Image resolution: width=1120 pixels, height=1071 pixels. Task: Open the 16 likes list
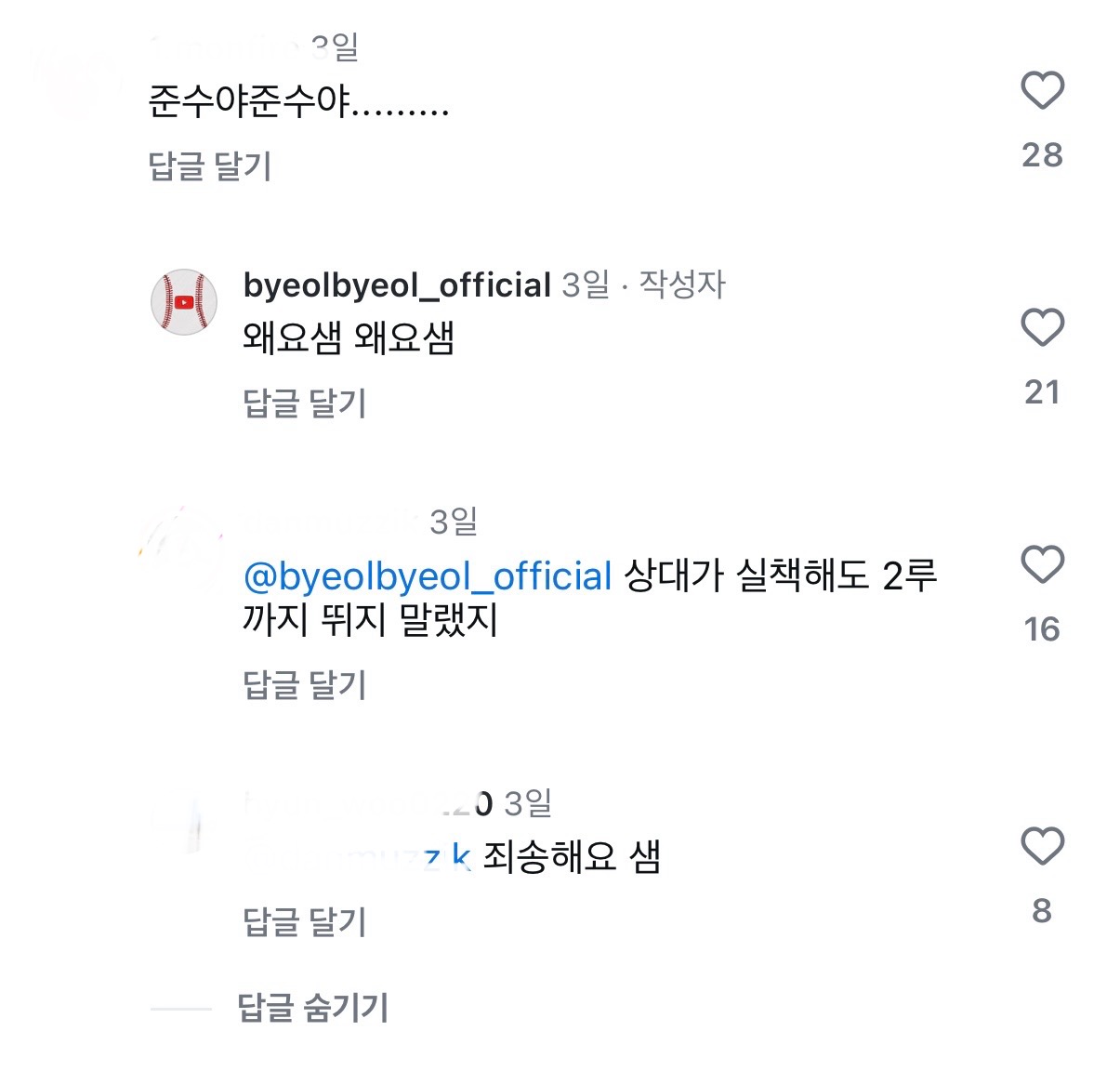click(x=1042, y=629)
